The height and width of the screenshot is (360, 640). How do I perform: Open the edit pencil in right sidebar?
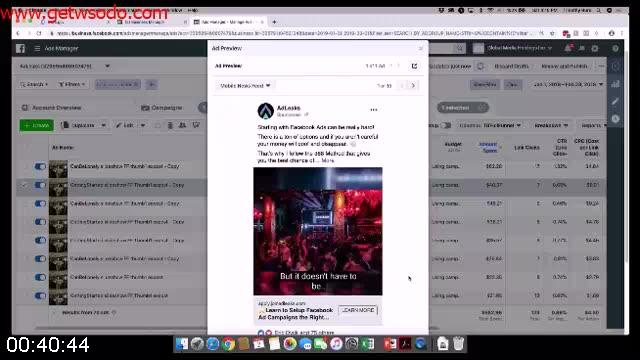[615, 101]
